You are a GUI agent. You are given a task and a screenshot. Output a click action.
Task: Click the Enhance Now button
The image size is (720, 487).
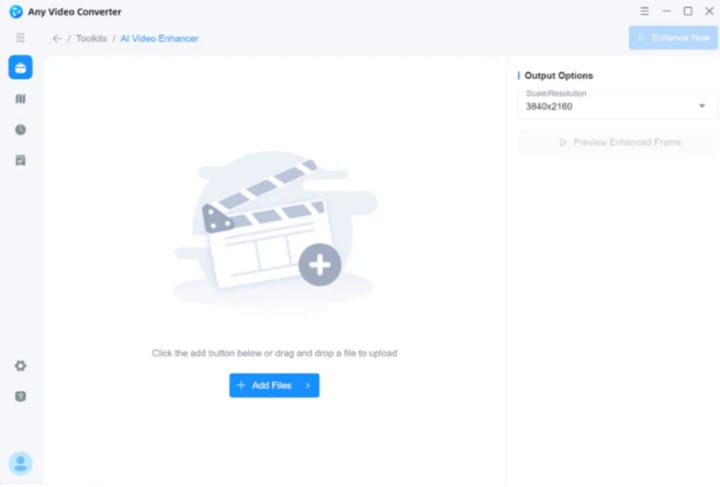click(673, 38)
